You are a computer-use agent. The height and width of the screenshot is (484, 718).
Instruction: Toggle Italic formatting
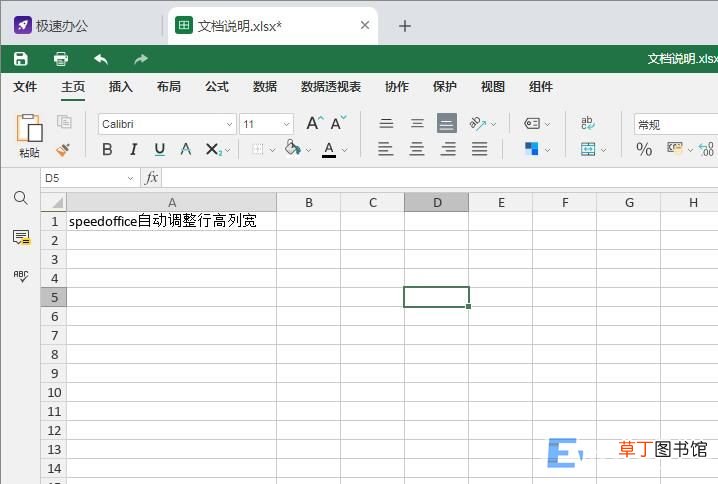[x=133, y=149]
